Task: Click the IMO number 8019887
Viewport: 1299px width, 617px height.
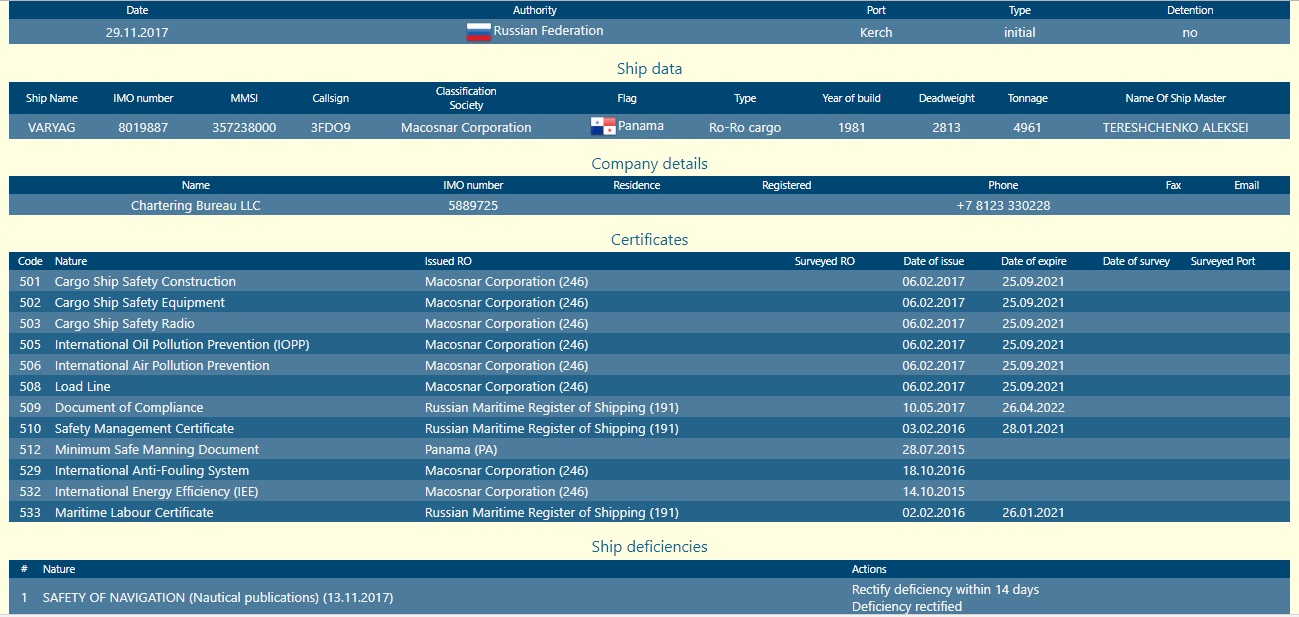Action: pos(143,128)
